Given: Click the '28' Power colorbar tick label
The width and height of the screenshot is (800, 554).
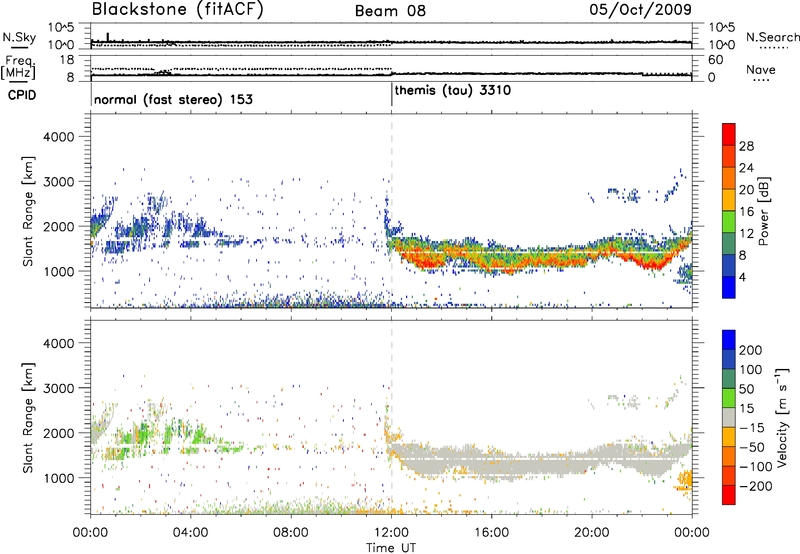Looking at the screenshot, I should click(x=746, y=146).
